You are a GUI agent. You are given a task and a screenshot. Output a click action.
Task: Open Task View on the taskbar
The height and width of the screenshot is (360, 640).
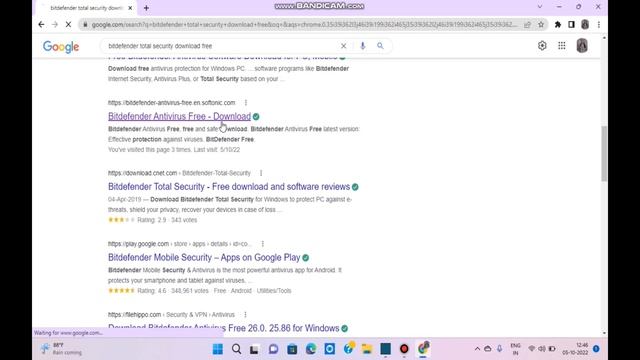[x=254, y=349]
